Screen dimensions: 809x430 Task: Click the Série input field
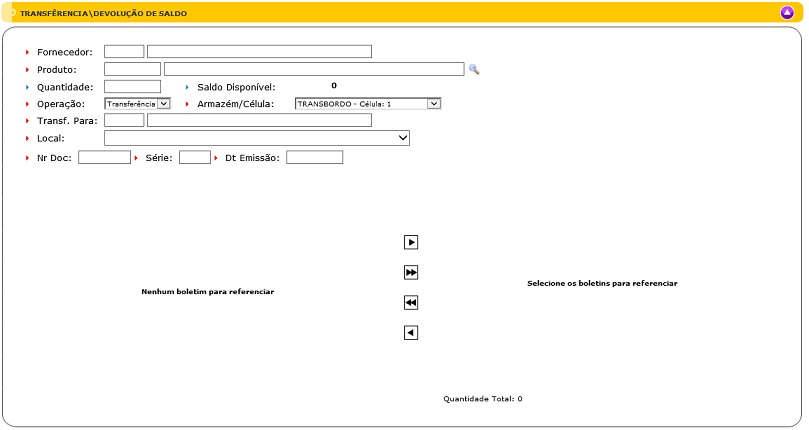(194, 157)
